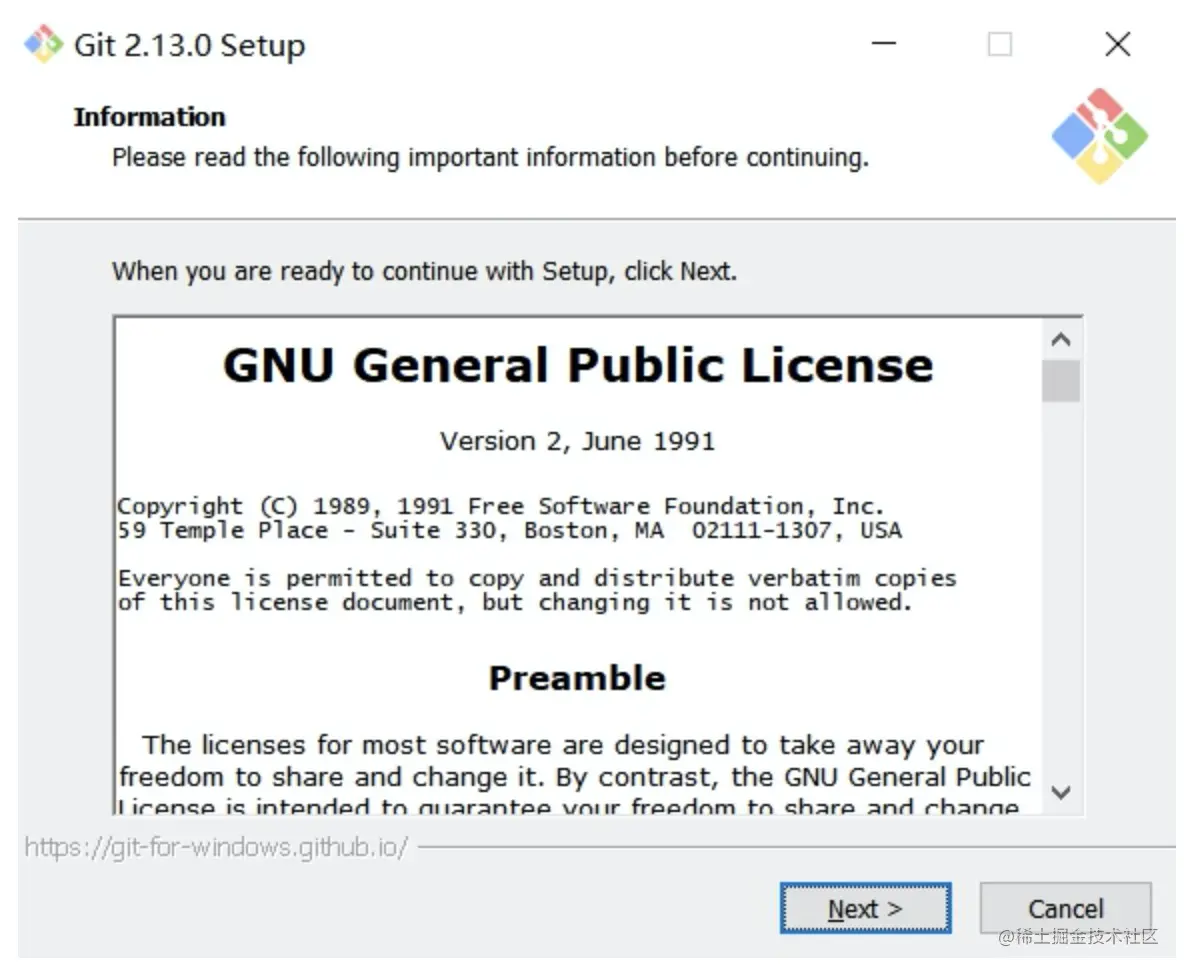Click the 'Copyright (C) 1989, 1991' line
Screen dimensions: 1184x972
click(x=500, y=506)
